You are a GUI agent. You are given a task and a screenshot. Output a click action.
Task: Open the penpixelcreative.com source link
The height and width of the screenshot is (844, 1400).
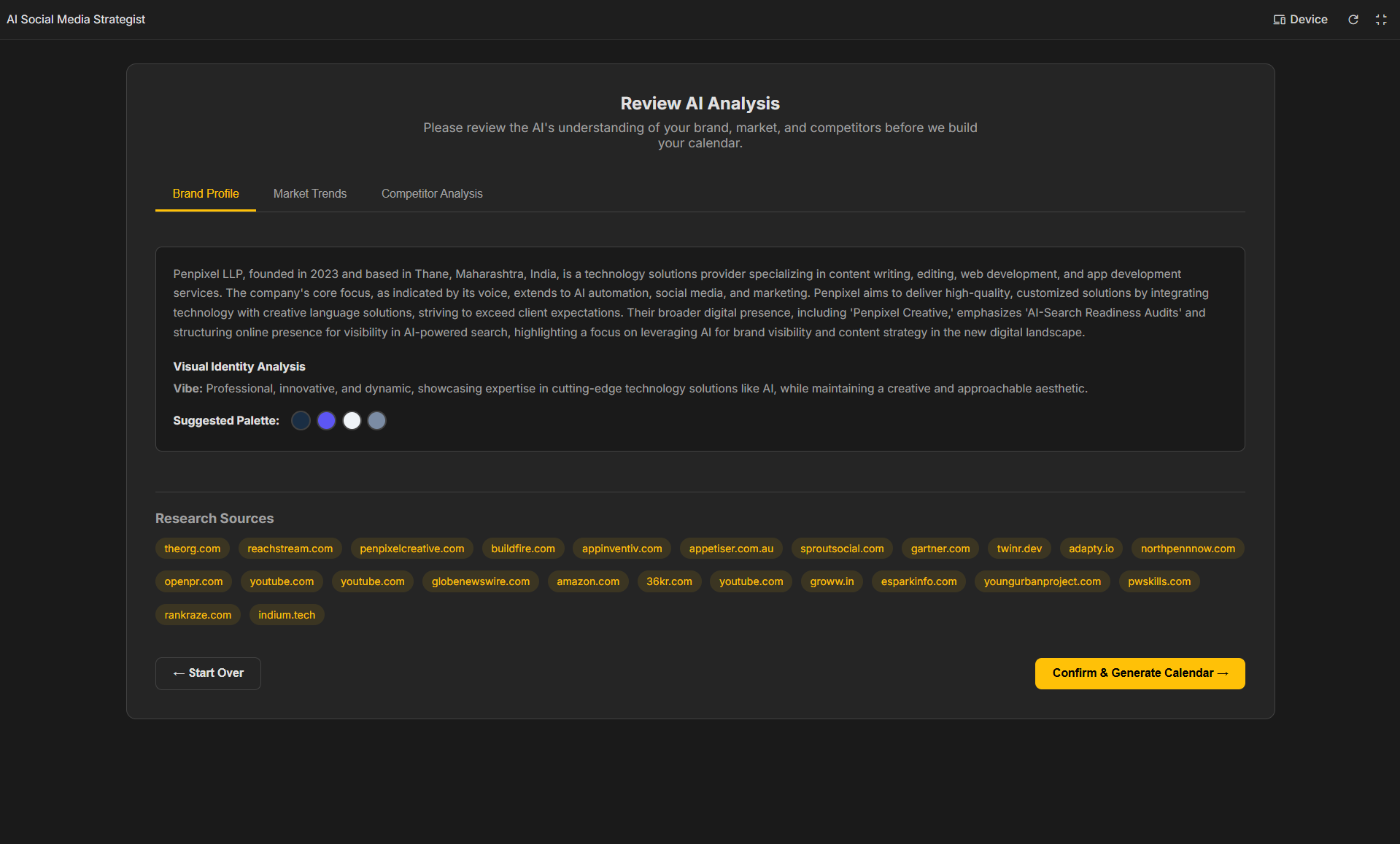pos(412,549)
